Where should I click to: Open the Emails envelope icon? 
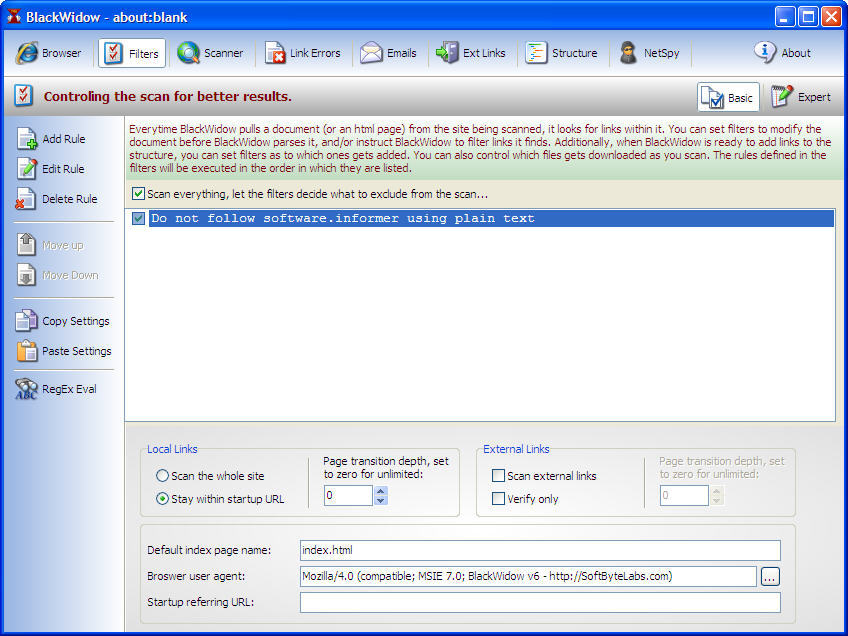[x=371, y=53]
